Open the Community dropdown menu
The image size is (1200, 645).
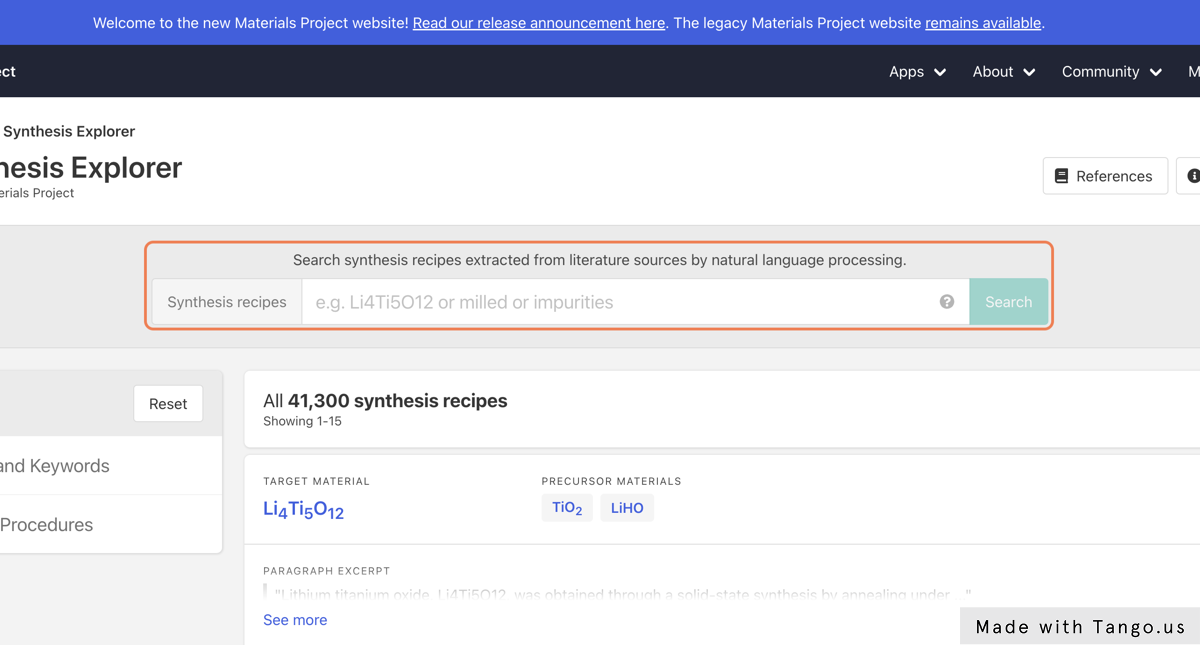[1111, 71]
